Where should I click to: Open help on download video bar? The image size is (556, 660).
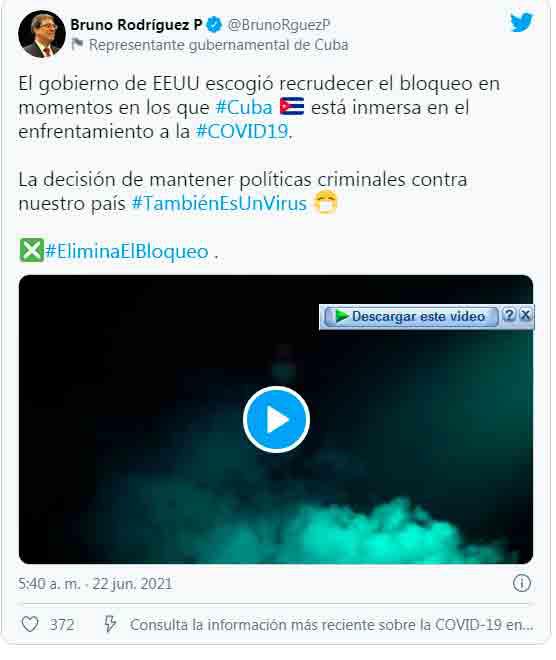[509, 315]
